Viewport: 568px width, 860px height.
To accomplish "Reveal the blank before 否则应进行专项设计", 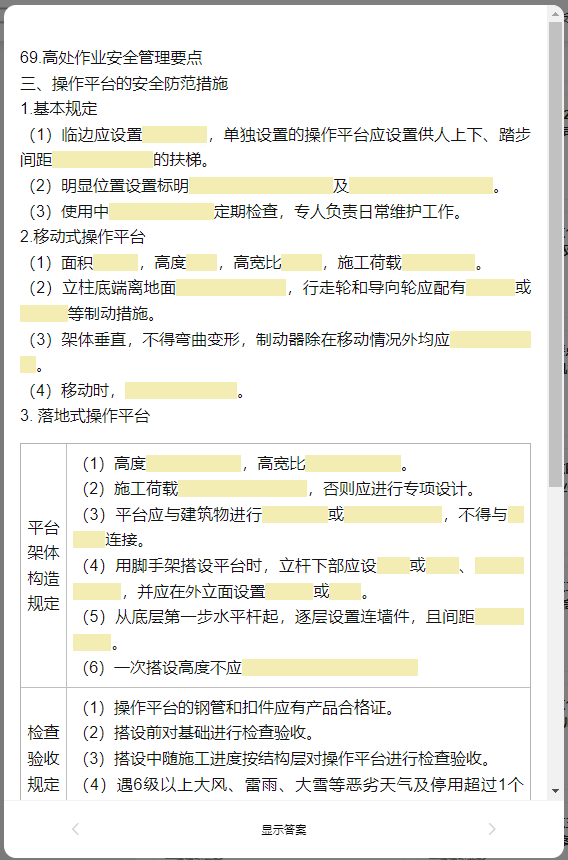I will click(x=242, y=488).
